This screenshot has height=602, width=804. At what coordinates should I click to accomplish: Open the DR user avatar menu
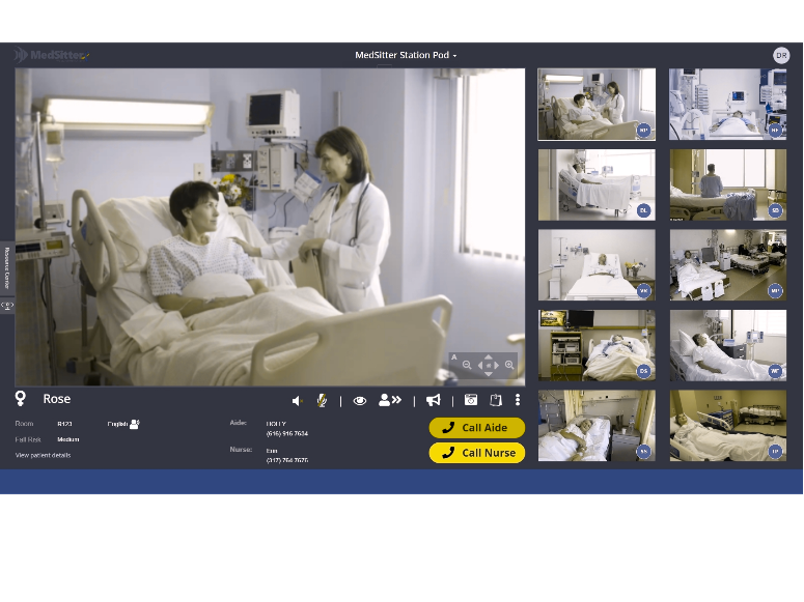click(x=781, y=55)
